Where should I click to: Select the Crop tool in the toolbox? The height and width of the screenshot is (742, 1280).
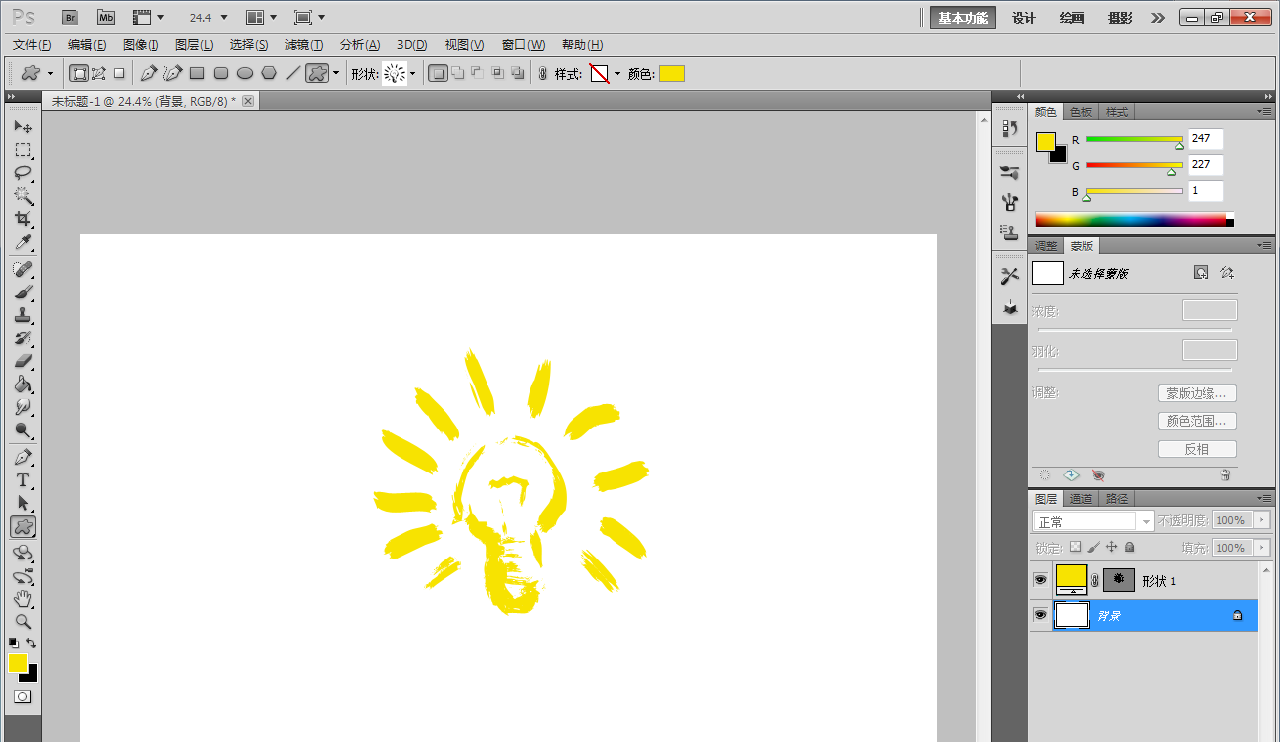[x=23, y=219]
